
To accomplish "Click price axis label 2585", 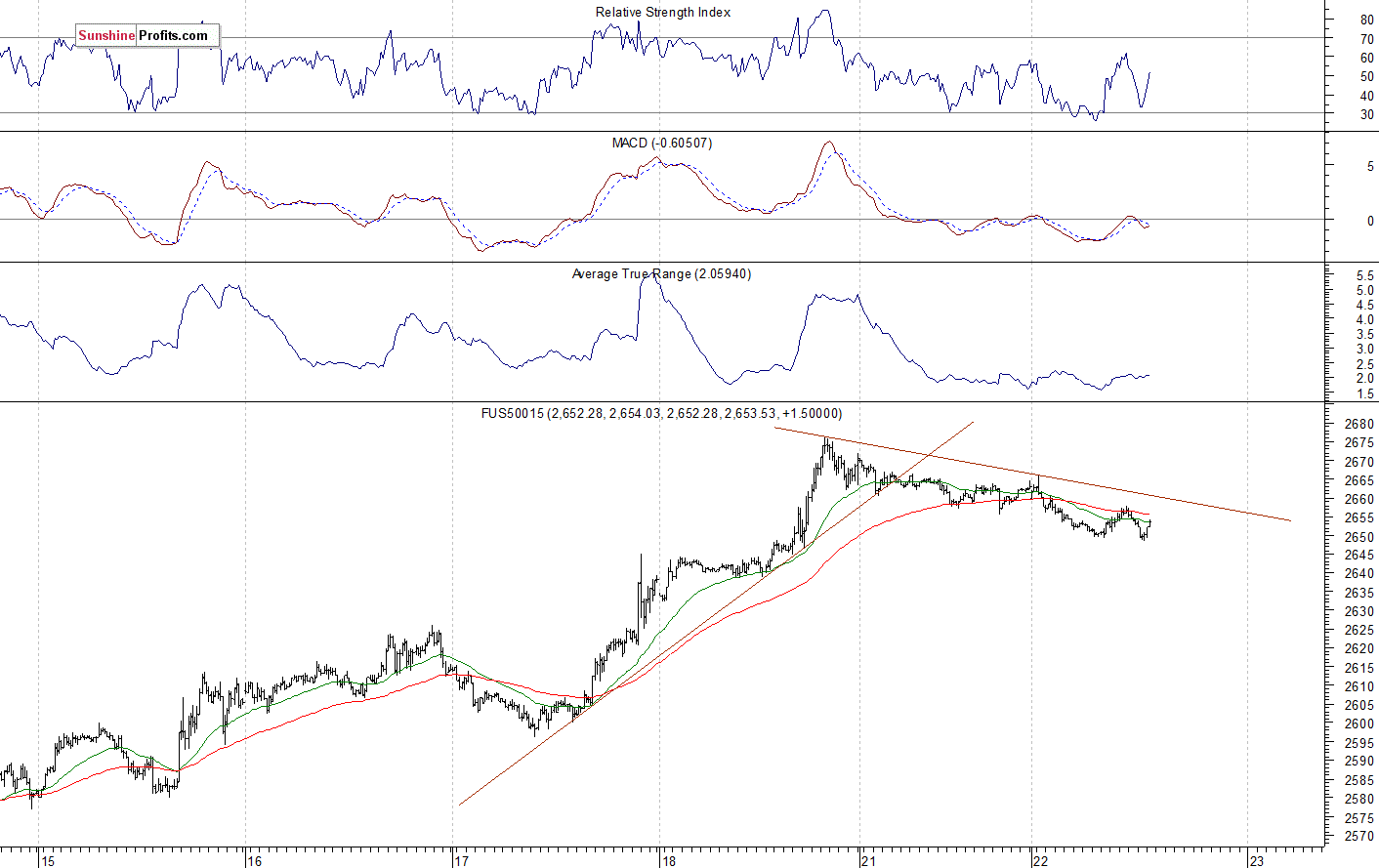I will tap(1359, 781).
